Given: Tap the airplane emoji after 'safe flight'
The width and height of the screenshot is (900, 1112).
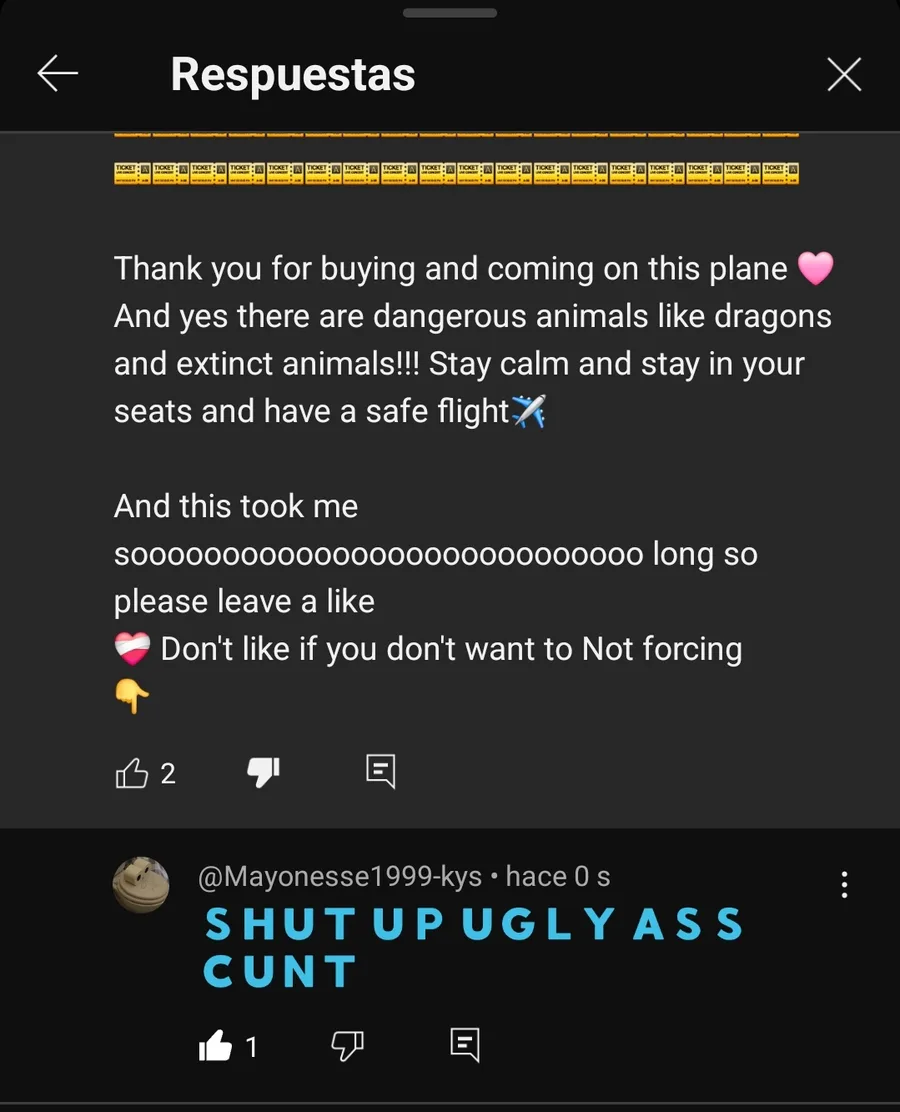Looking at the screenshot, I should pyautogui.click(x=529, y=411).
